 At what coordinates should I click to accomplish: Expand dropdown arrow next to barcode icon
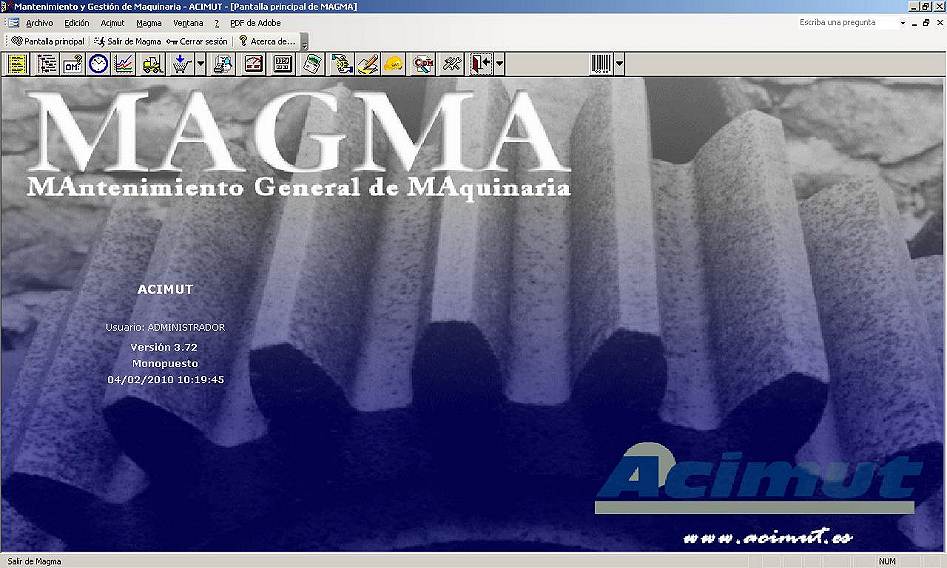click(x=619, y=63)
